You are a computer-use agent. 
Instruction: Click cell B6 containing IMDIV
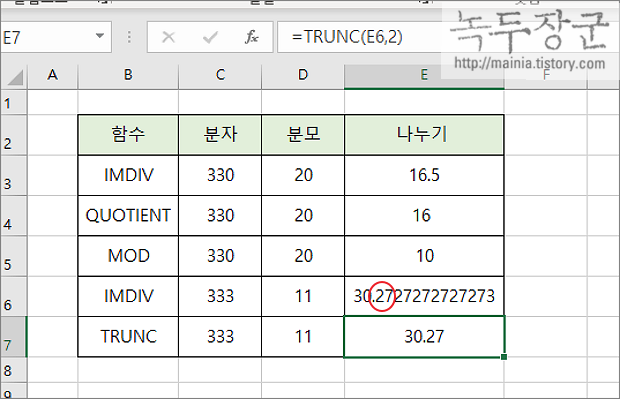click(128, 296)
